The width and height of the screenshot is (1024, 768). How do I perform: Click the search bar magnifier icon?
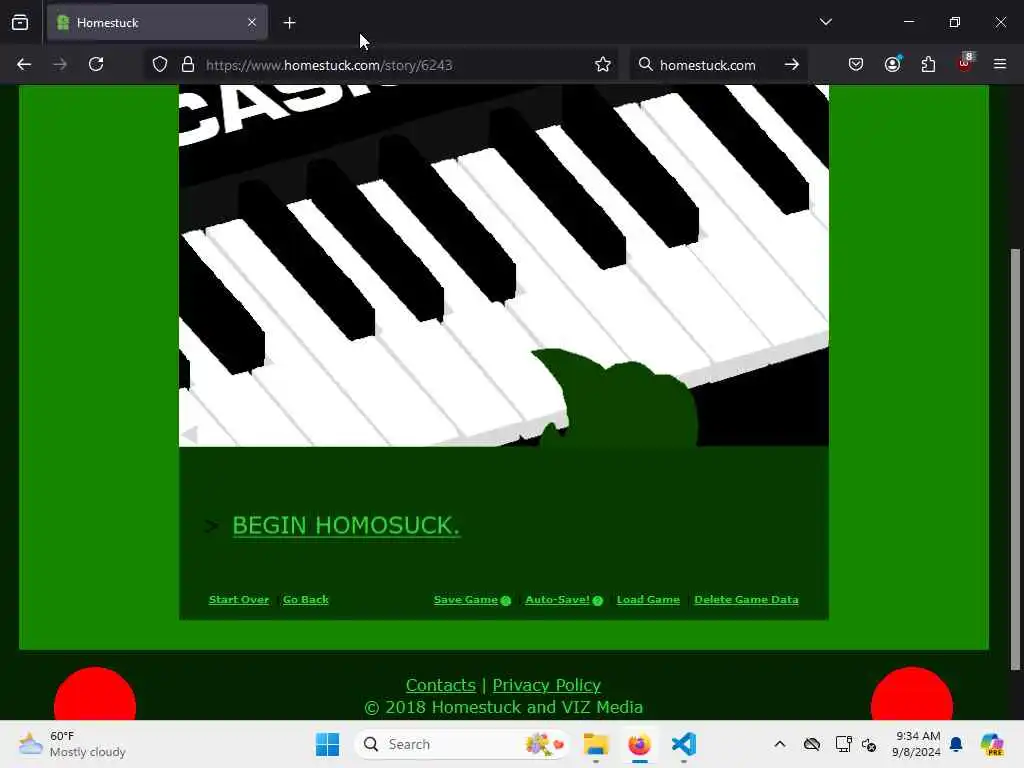pos(645,65)
